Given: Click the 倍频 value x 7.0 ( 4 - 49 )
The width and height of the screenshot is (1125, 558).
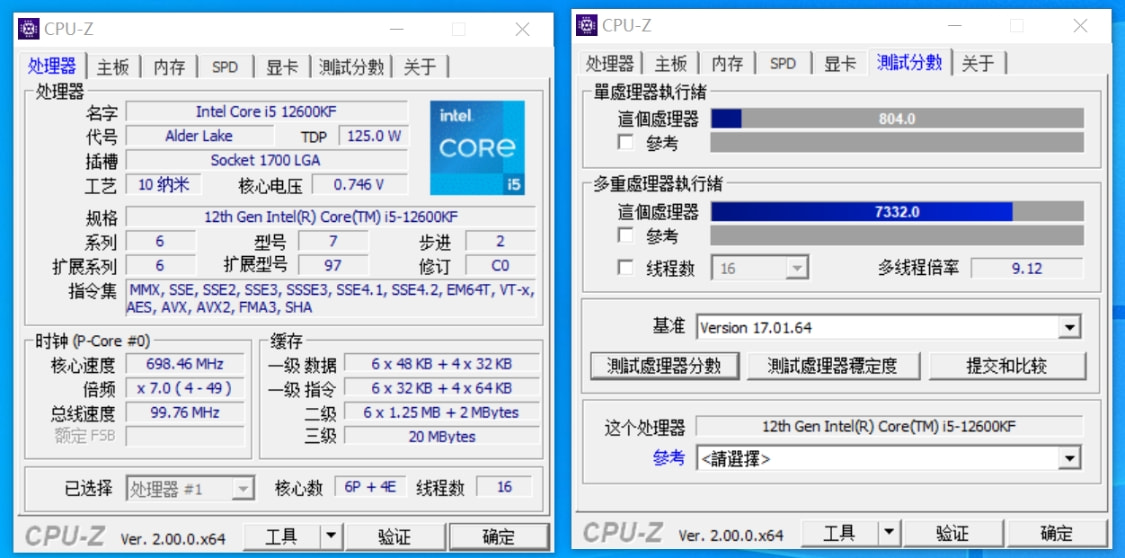Looking at the screenshot, I should click(x=185, y=388).
